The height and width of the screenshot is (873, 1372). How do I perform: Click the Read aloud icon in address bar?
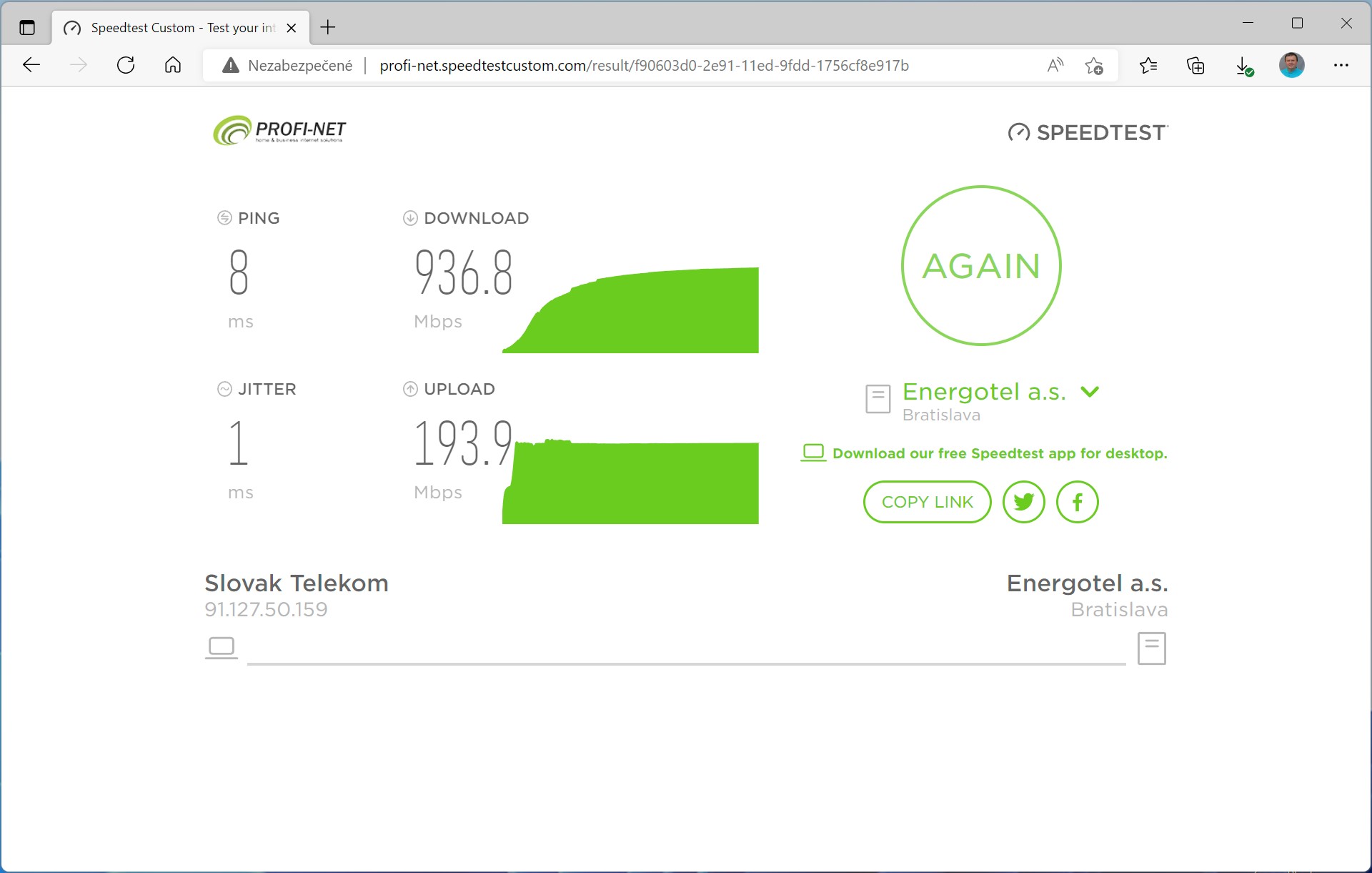1055,66
